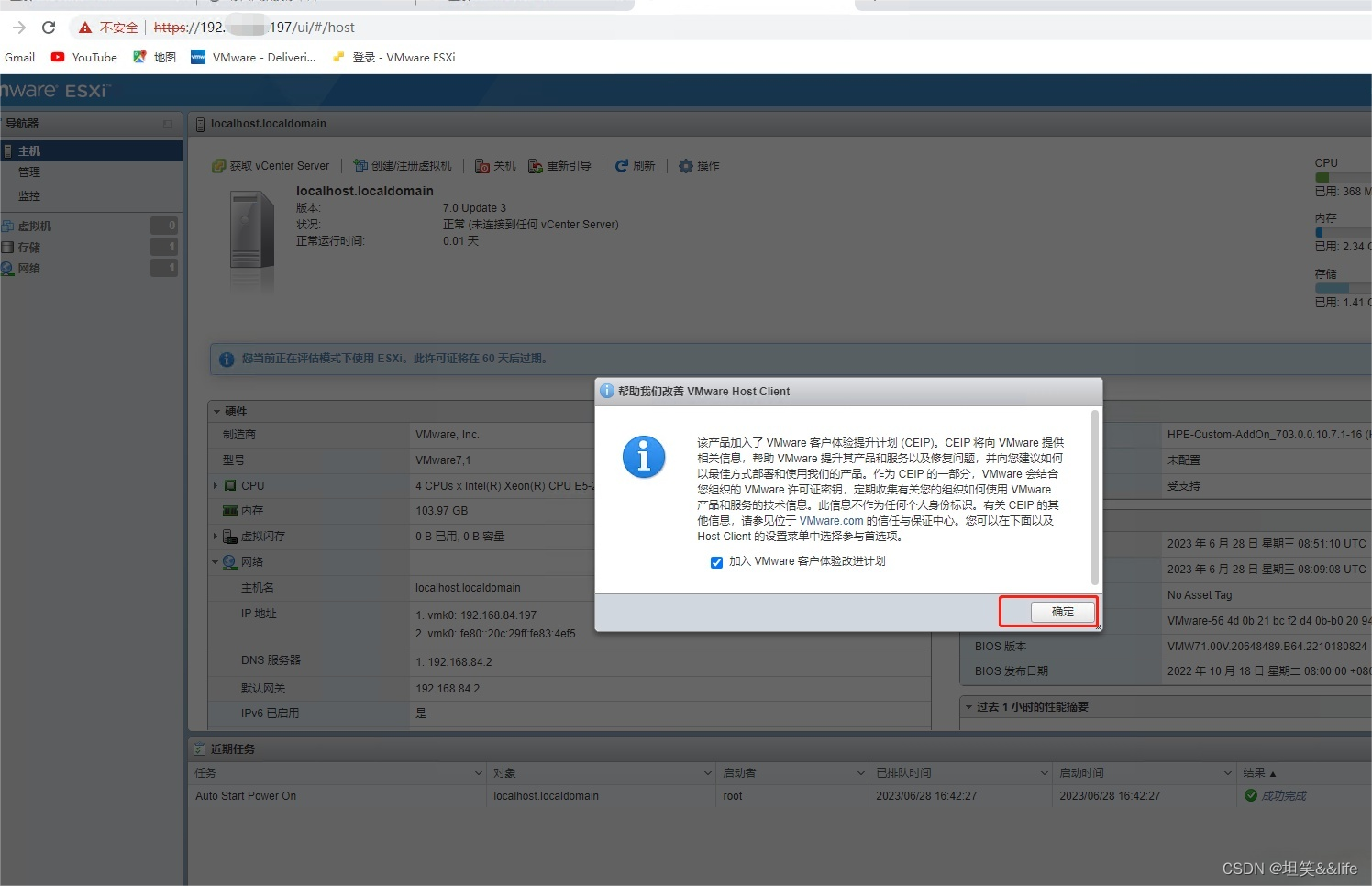
Task: Open the Gmail bookmark
Action: pos(19,57)
